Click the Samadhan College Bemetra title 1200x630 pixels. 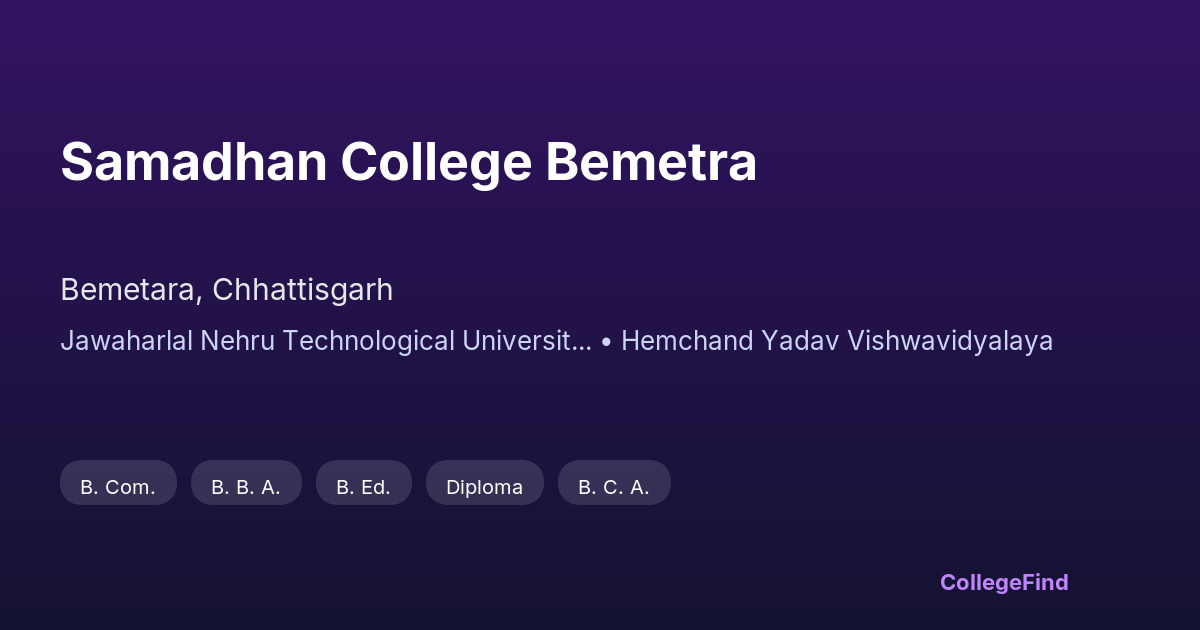point(408,162)
